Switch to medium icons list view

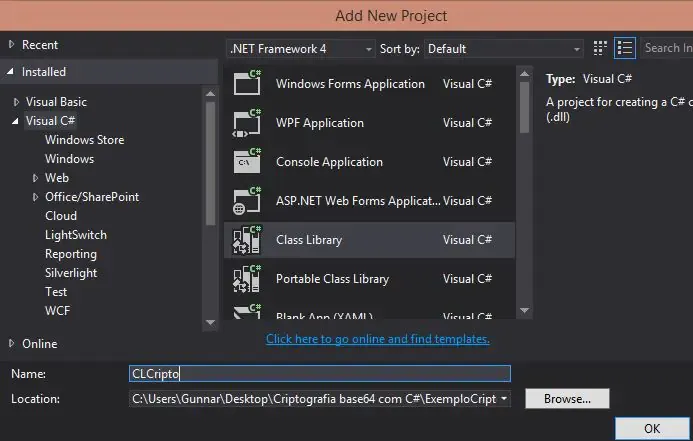click(x=624, y=48)
